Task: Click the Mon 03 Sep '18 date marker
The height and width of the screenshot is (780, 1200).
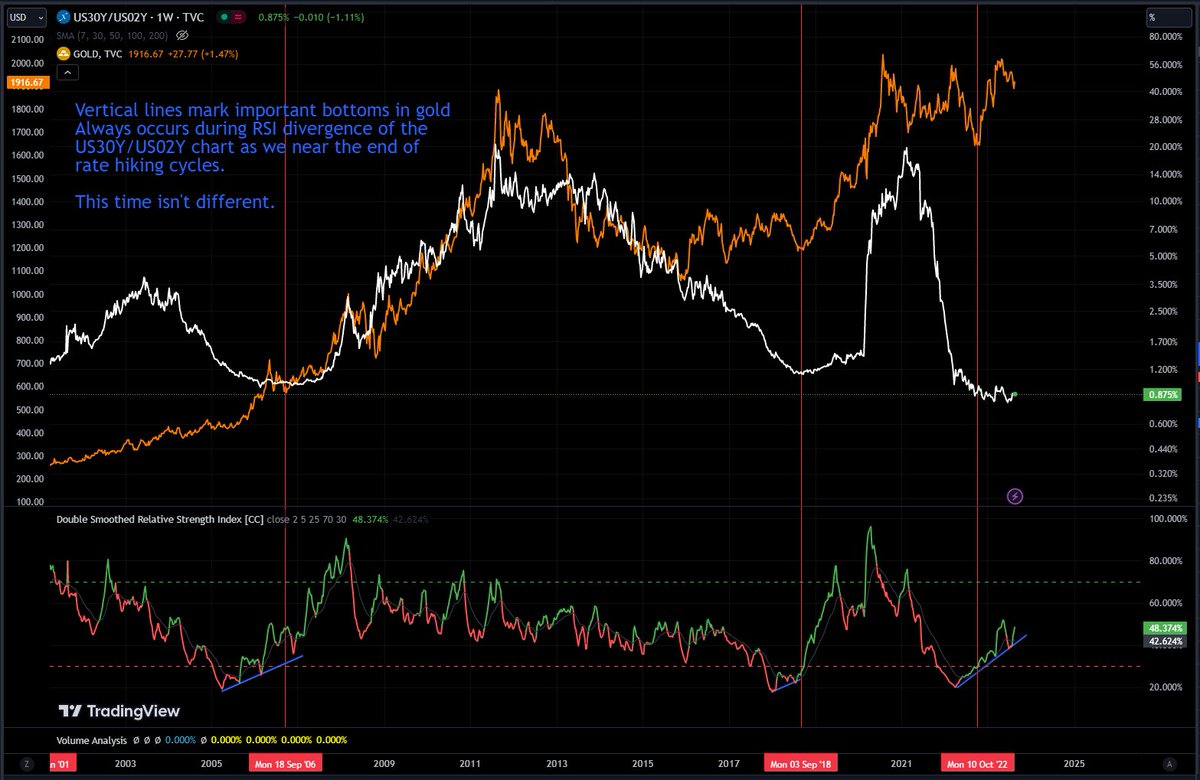Action: click(801, 762)
